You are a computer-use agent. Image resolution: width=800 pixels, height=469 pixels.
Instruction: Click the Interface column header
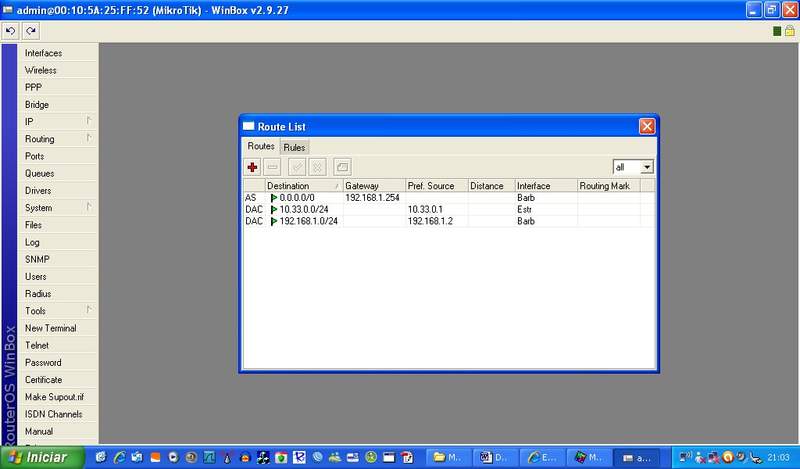point(546,186)
